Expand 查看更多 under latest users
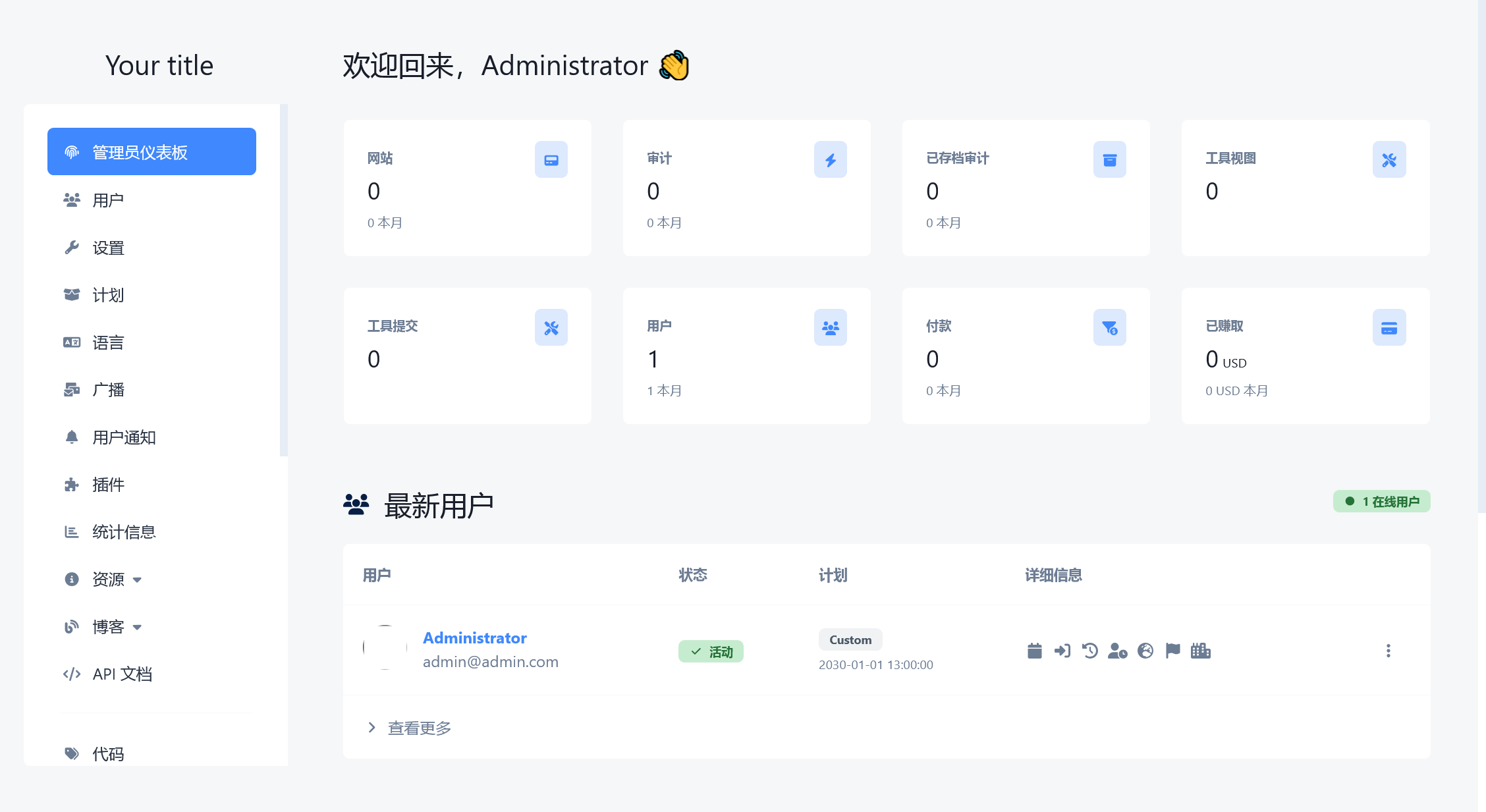Viewport: 1486px width, 812px height. point(419,728)
